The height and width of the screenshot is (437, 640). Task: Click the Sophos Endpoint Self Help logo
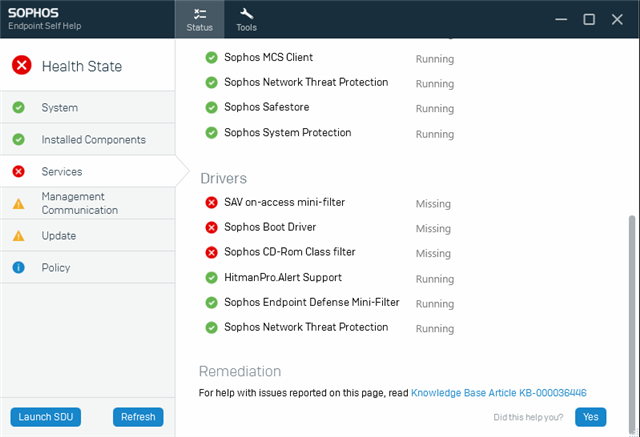click(44, 19)
